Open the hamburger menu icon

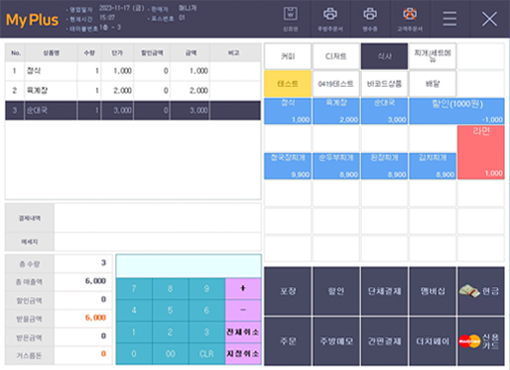[450, 19]
